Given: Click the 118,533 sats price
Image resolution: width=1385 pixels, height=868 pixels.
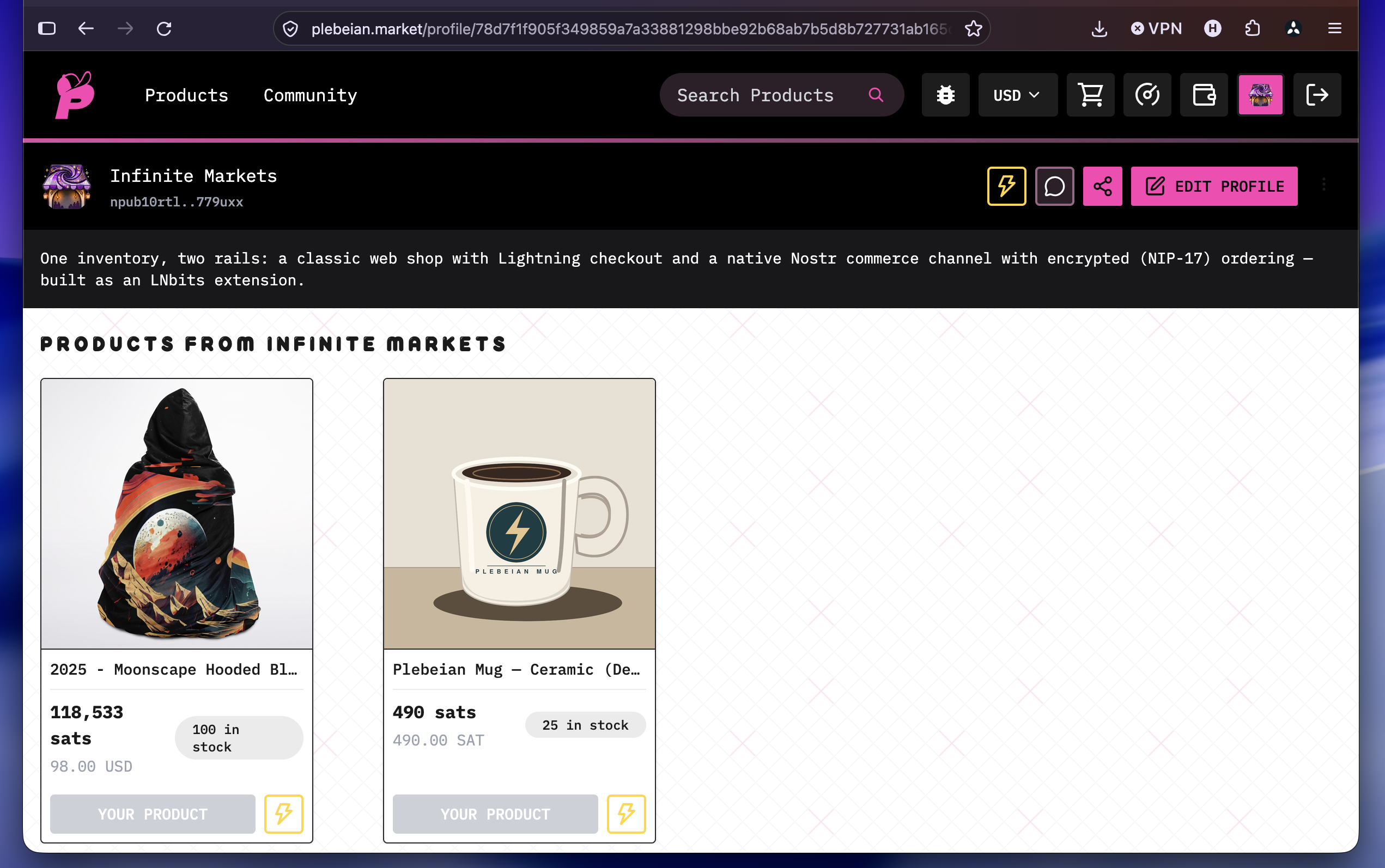Looking at the screenshot, I should click(x=87, y=725).
